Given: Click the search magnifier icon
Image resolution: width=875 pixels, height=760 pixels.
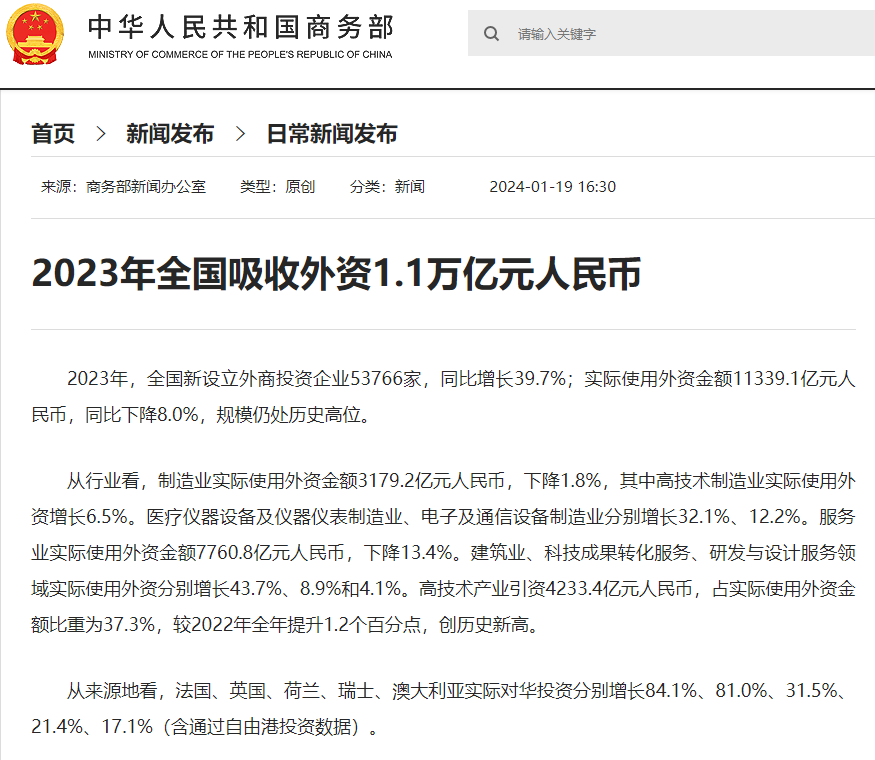Looking at the screenshot, I should (491, 34).
